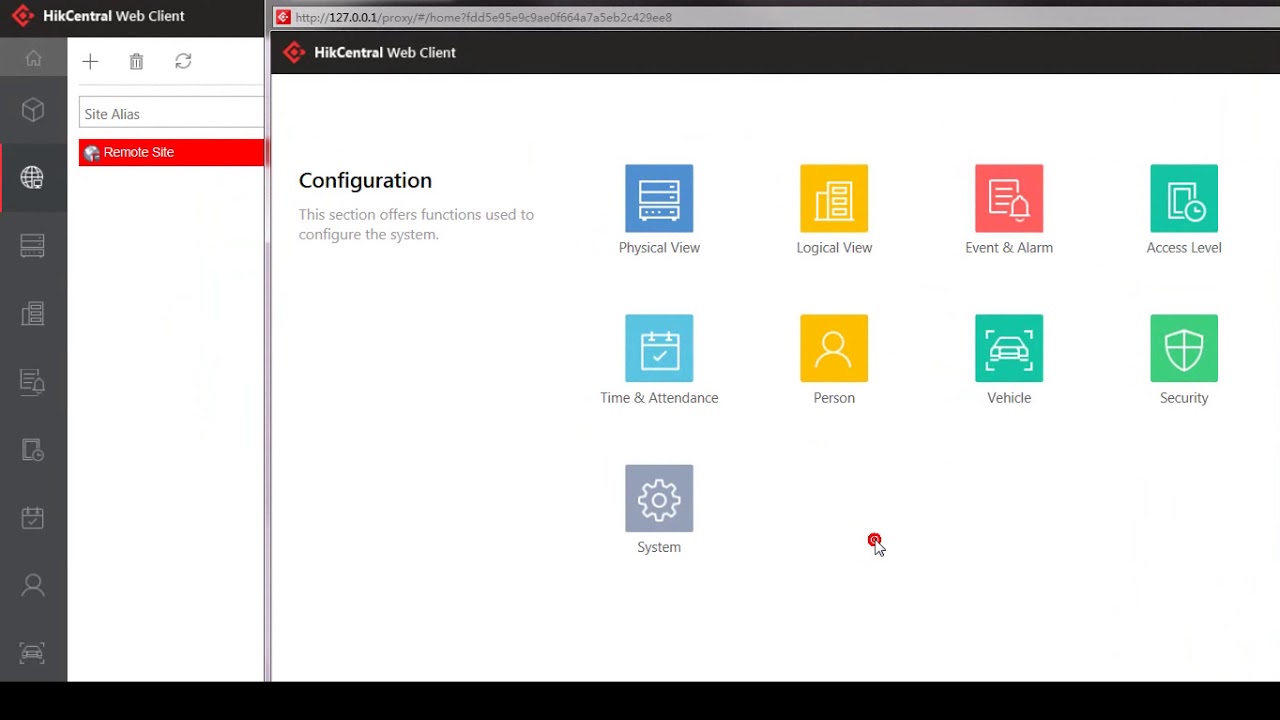The image size is (1280, 720).
Task: Open the Physical View configuration tile
Action: click(659, 198)
